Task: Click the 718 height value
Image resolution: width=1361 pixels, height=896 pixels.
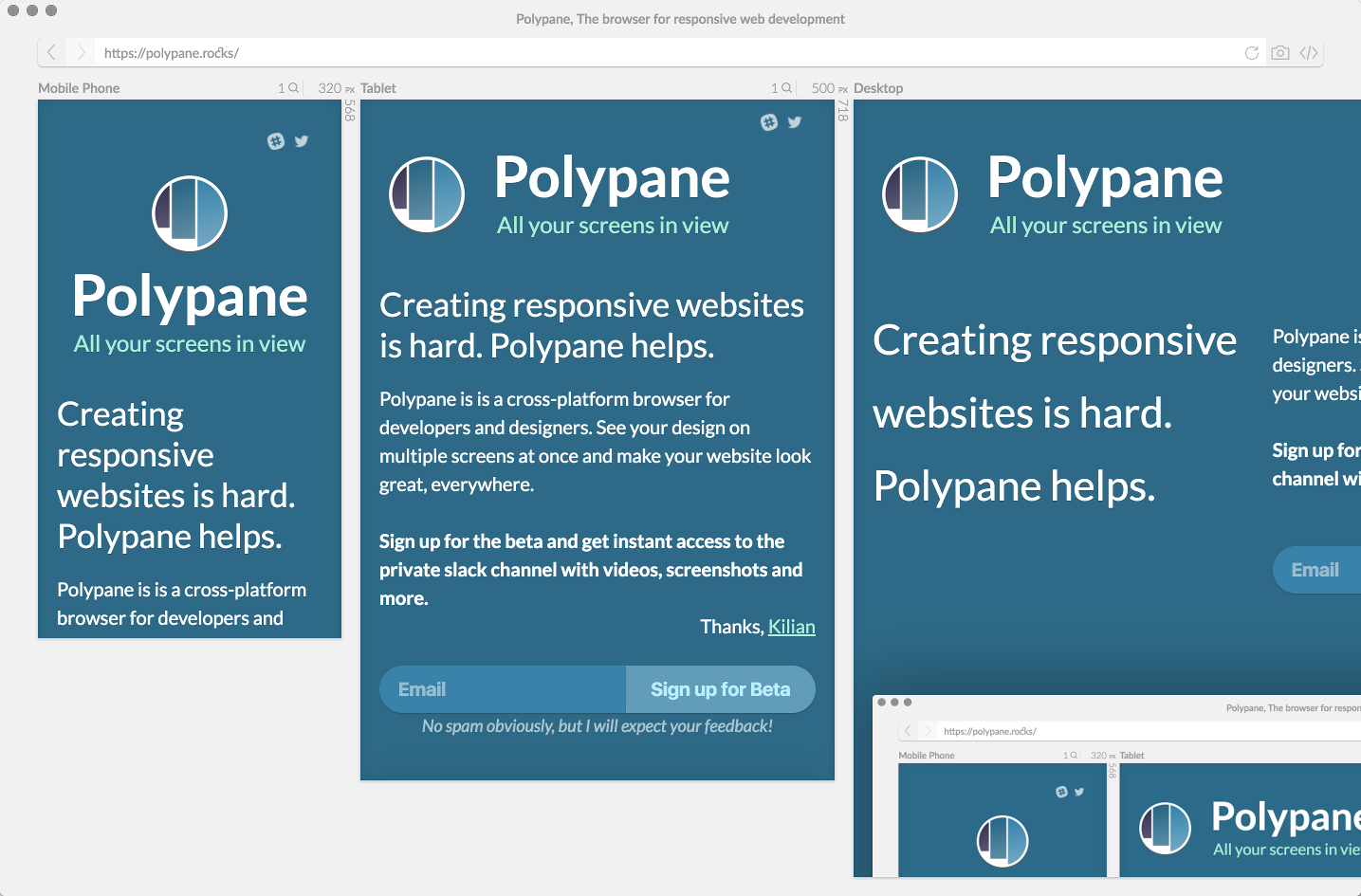Action: point(843,111)
